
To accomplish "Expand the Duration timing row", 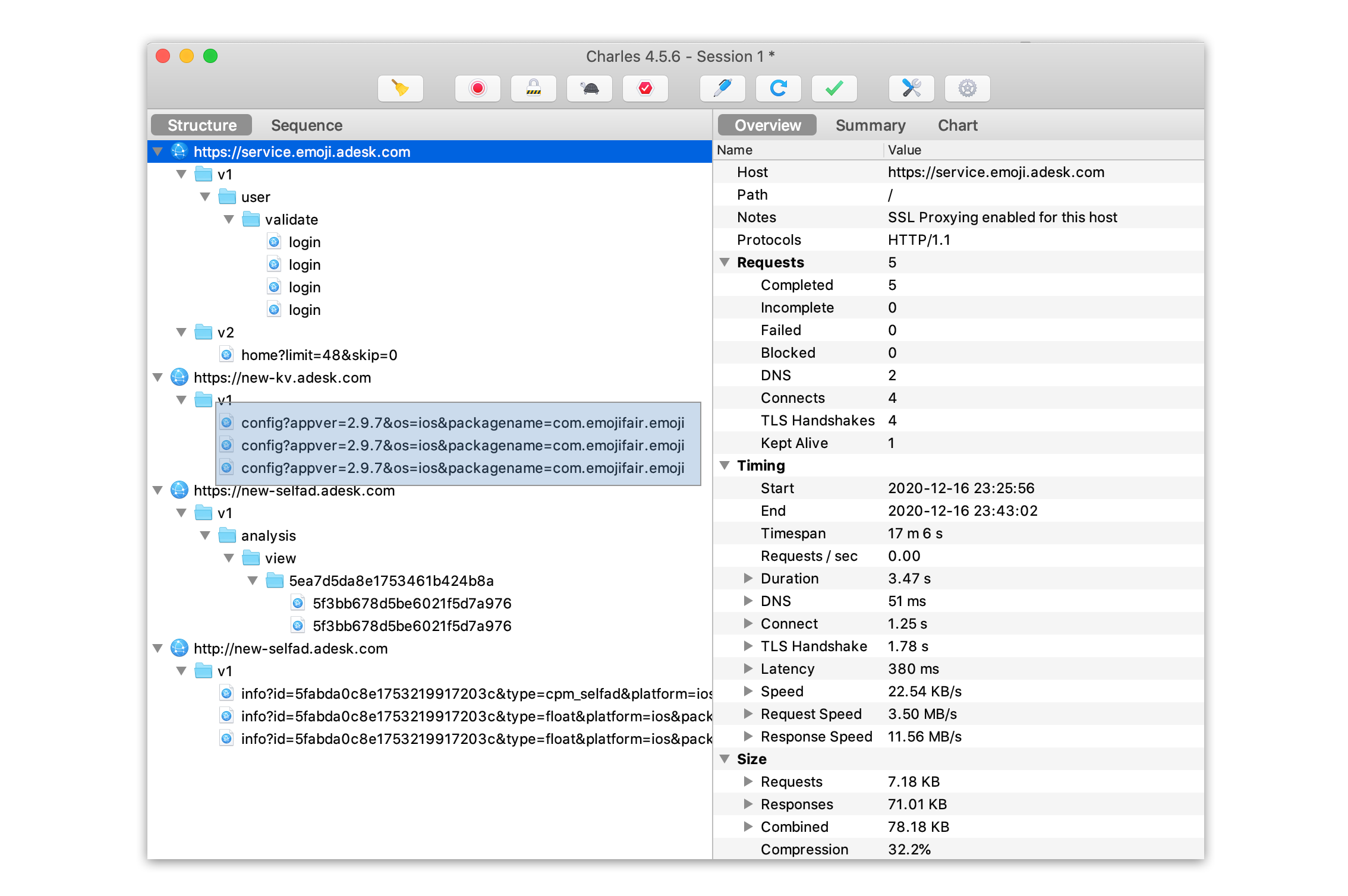I will pos(748,578).
